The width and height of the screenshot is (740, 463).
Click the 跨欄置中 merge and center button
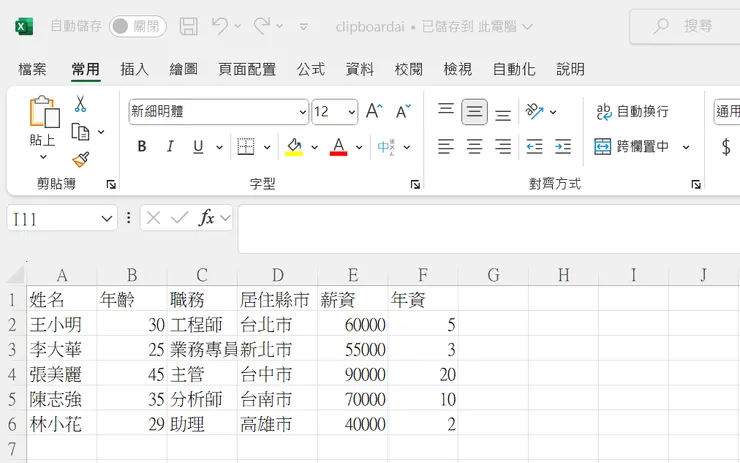[631, 147]
